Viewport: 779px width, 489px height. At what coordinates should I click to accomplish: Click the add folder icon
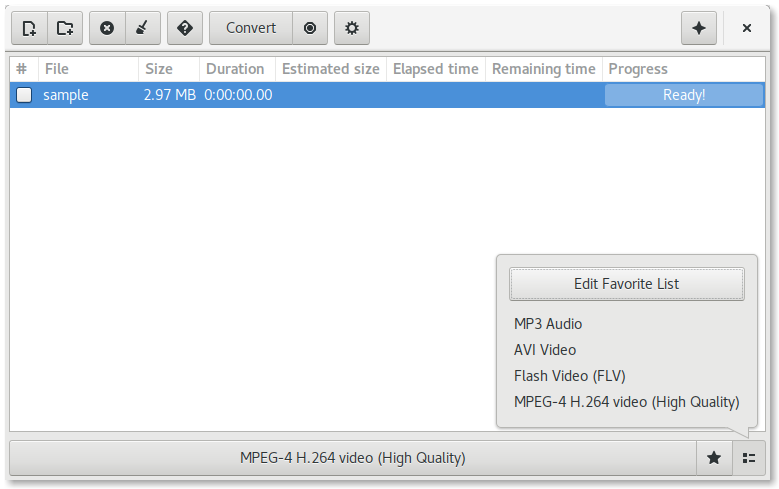pos(65,28)
